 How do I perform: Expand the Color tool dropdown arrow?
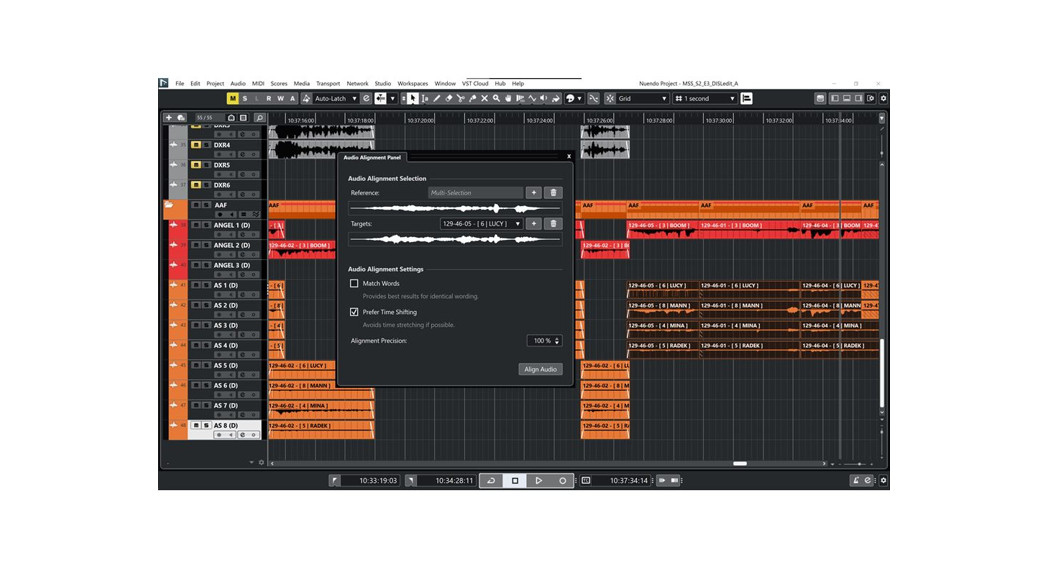(579, 98)
